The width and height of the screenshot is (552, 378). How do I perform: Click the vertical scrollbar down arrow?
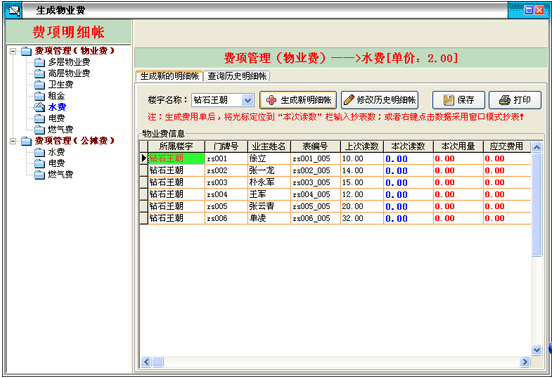(537, 350)
